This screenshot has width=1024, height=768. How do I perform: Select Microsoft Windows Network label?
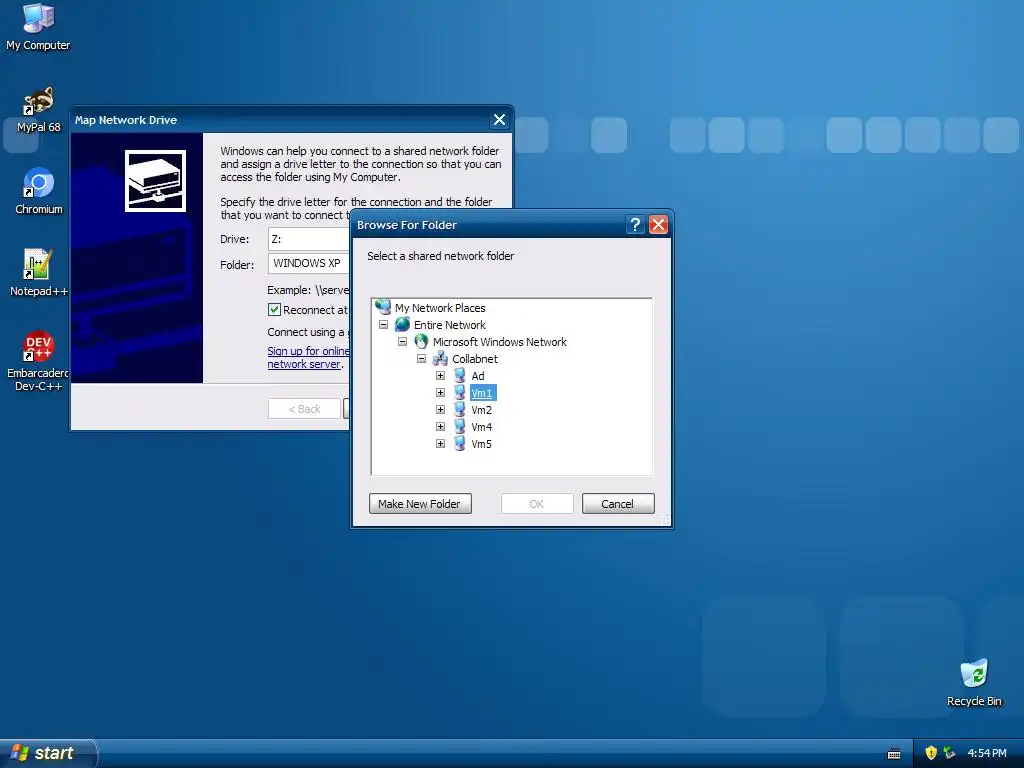(500, 342)
